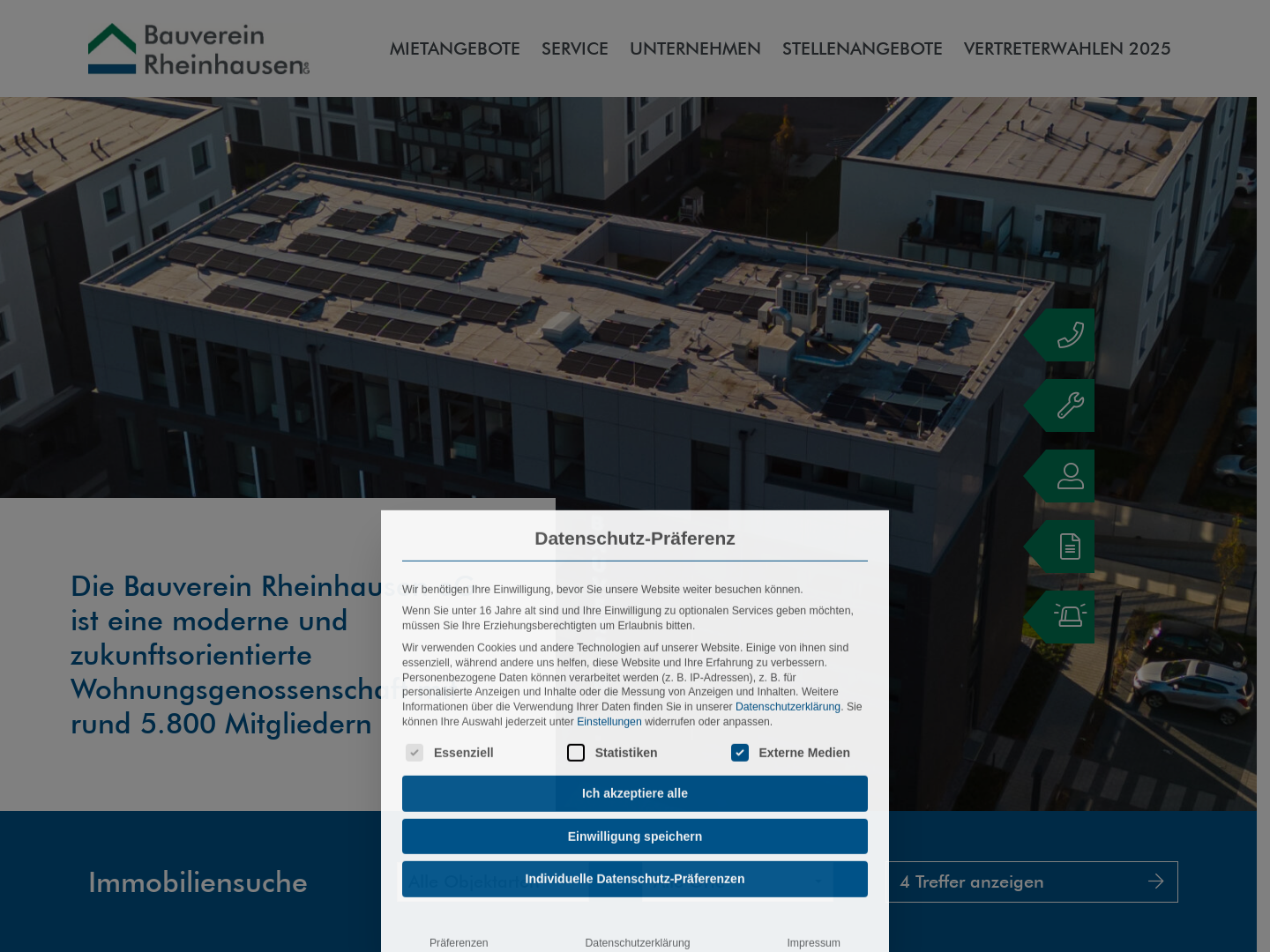Toggle the Essenziell checkbox

click(x=415, y=753)
